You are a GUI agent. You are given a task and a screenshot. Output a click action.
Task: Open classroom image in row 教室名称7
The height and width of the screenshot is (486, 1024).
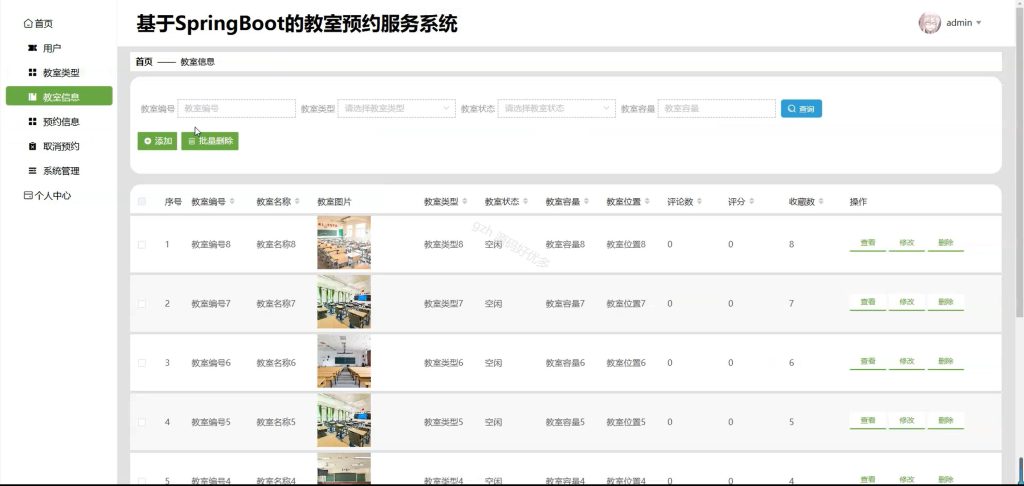tap(344, 302)
